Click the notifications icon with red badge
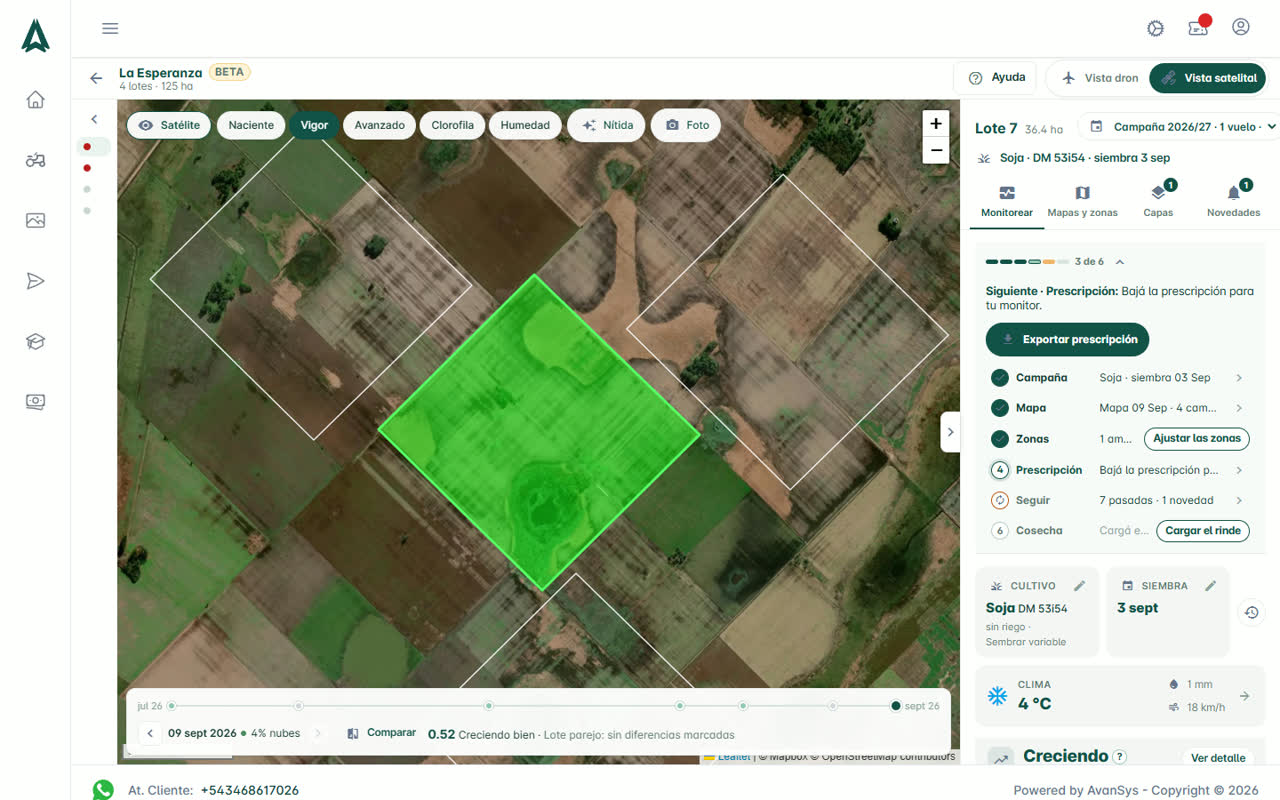Screen dimensions: 1280x800 [x=1198, y=27]
